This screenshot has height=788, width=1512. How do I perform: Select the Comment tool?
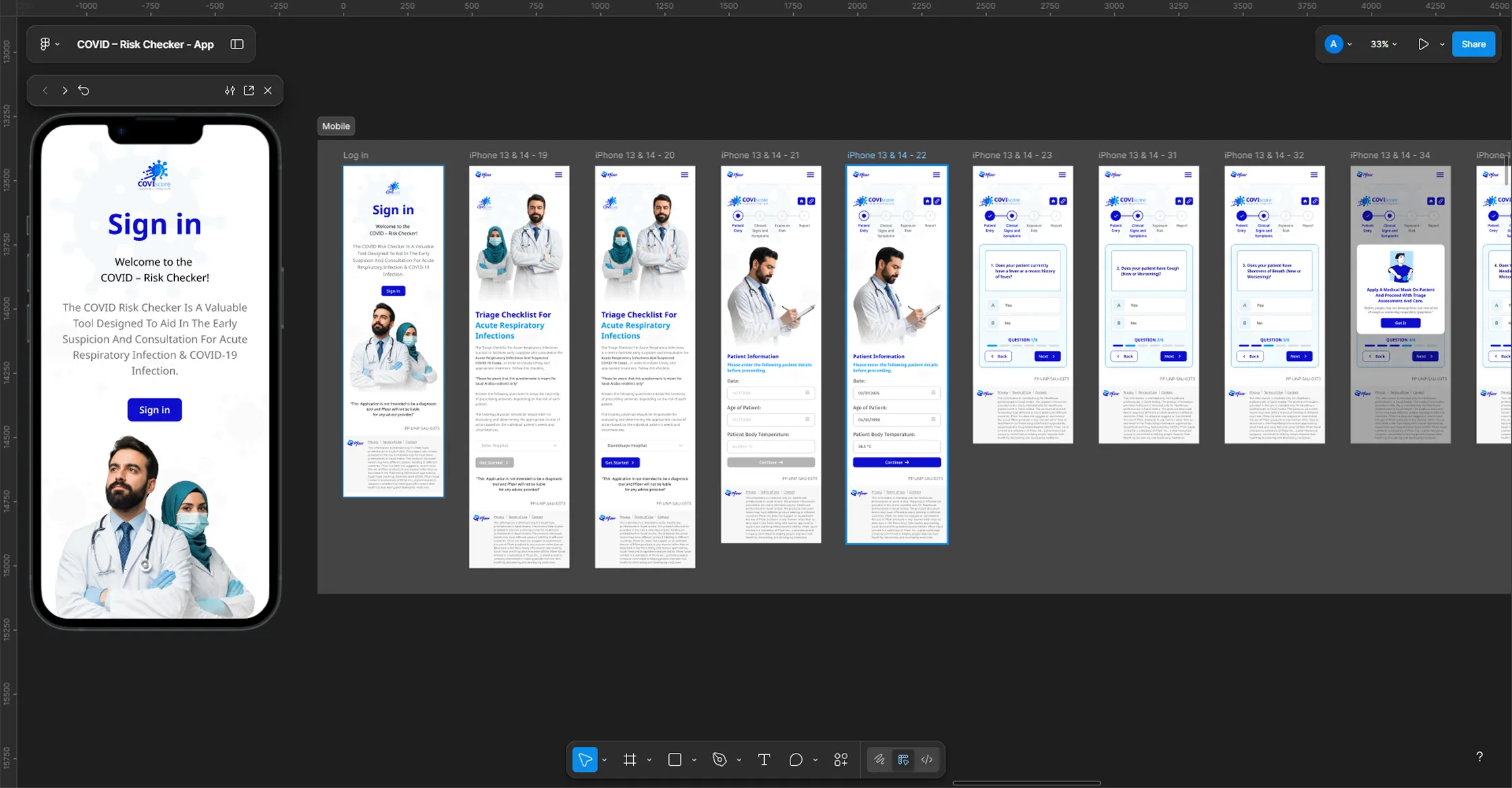796,760
